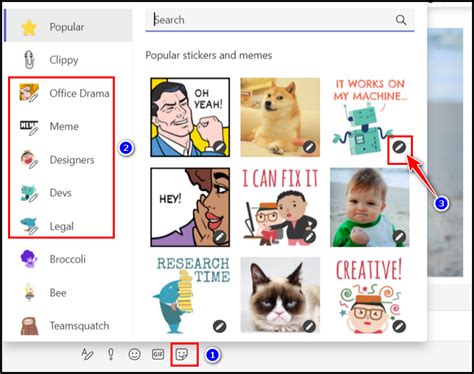Open the emoji picker smiley icon
This screenshot has height=374, width=474.
[134, 354]
